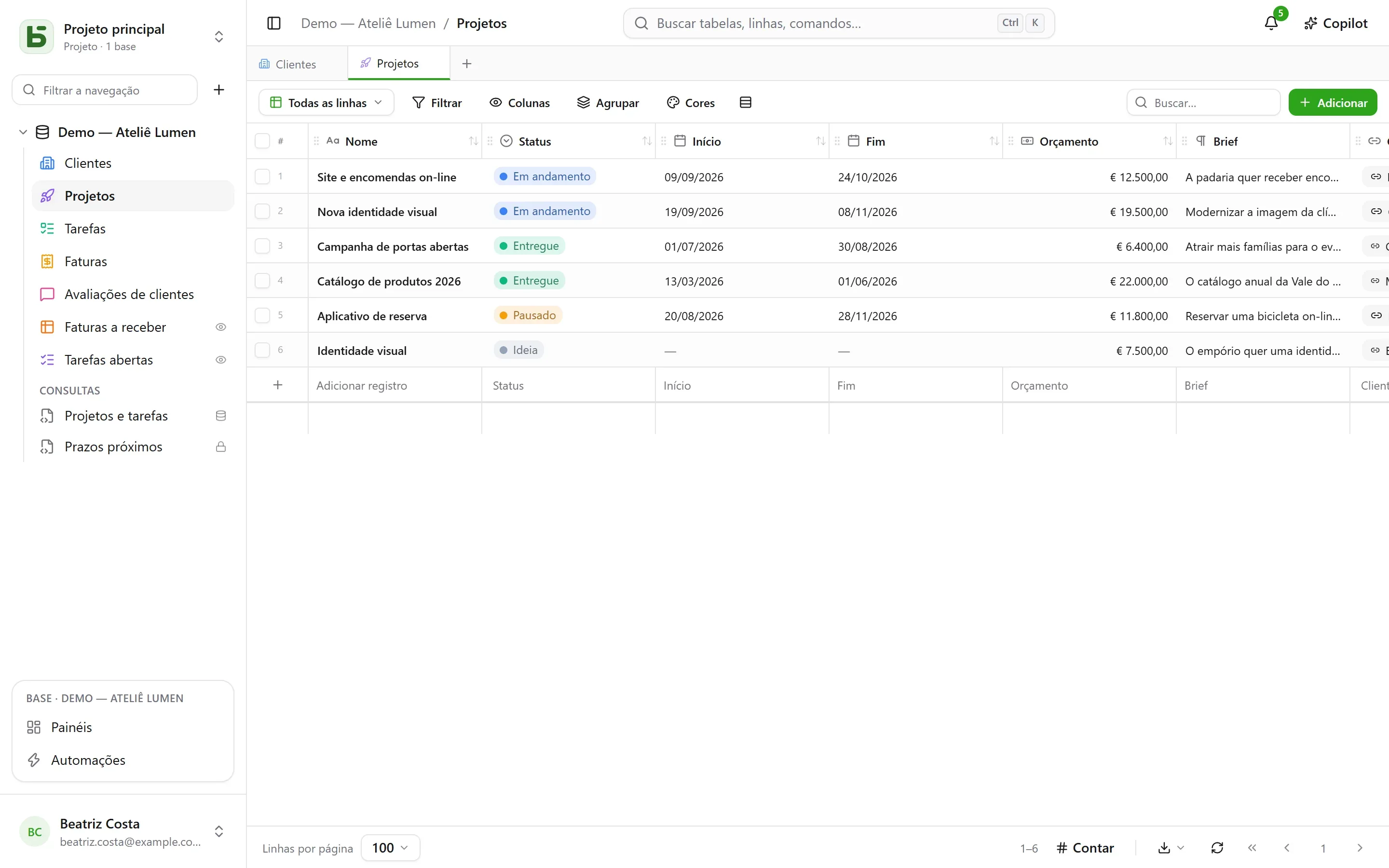Go to previous page arrow

pyautogui.click(x=1287, y=848)
